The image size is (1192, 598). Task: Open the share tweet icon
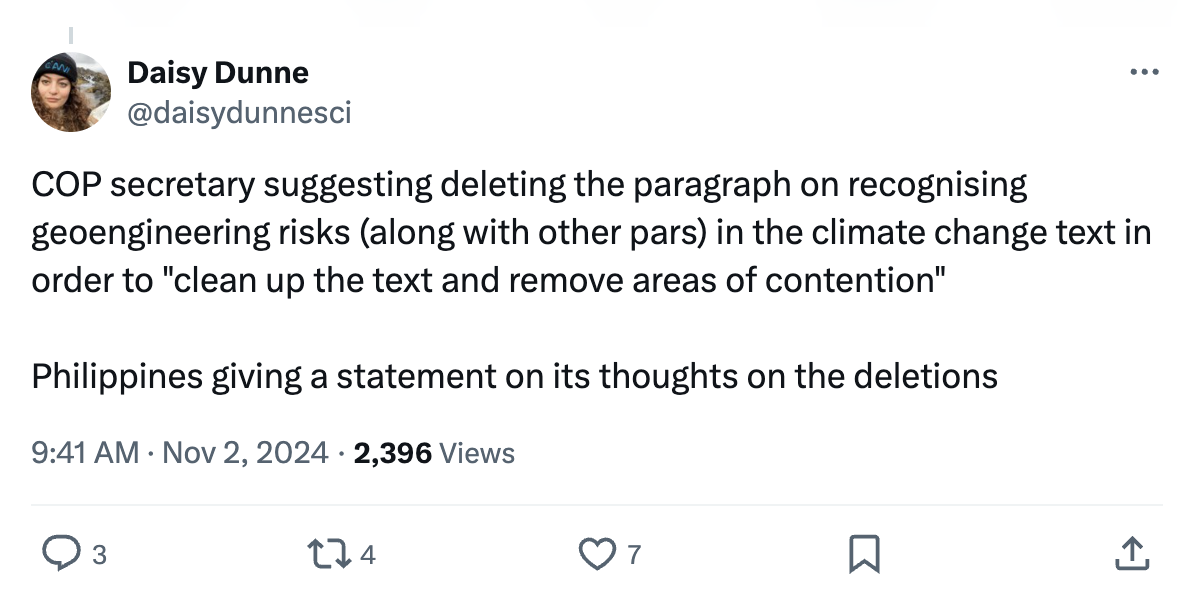pyautogui.click(x=1129, y=553)
